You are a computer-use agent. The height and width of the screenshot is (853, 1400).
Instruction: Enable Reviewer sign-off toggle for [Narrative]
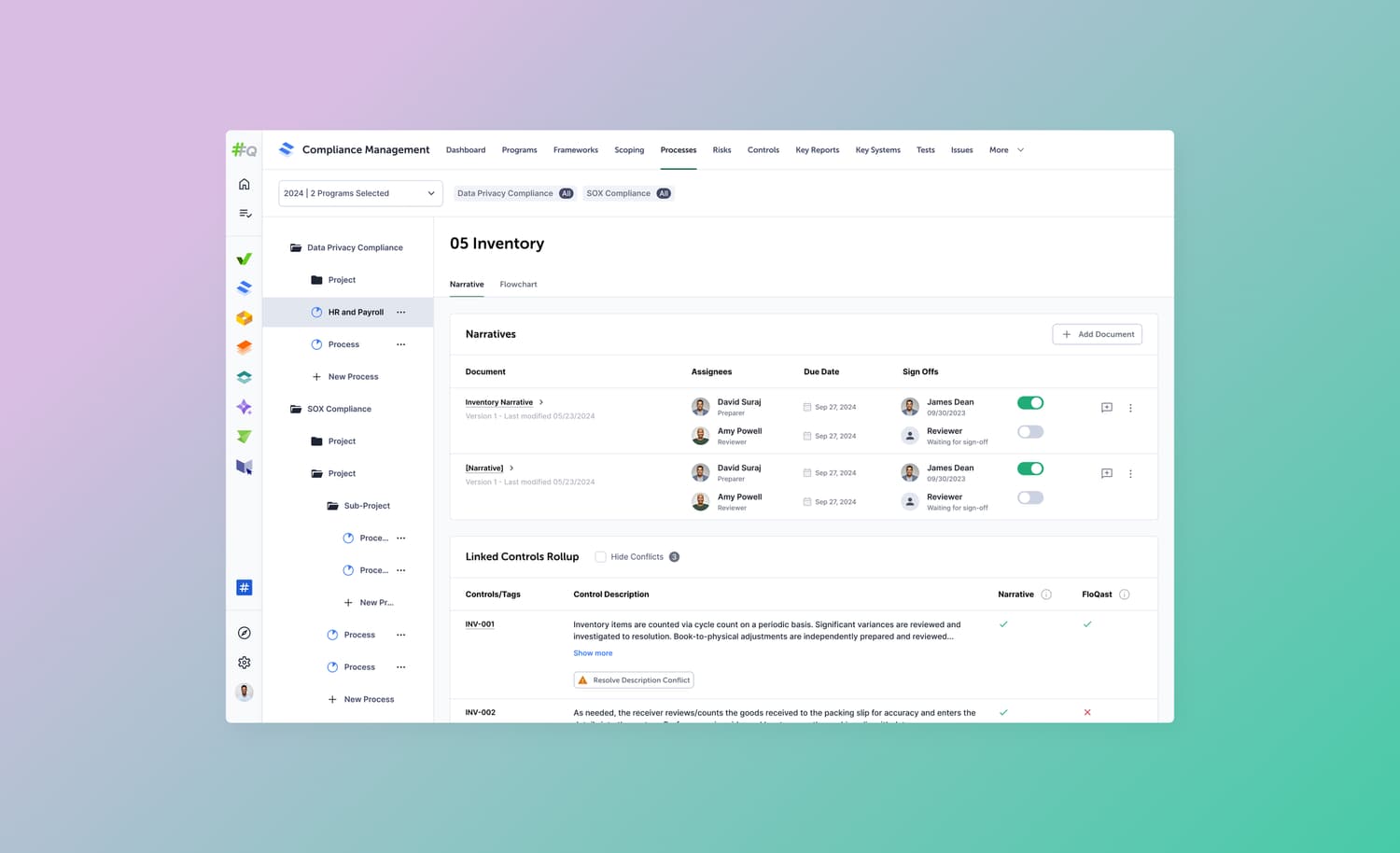(1030, 497)
